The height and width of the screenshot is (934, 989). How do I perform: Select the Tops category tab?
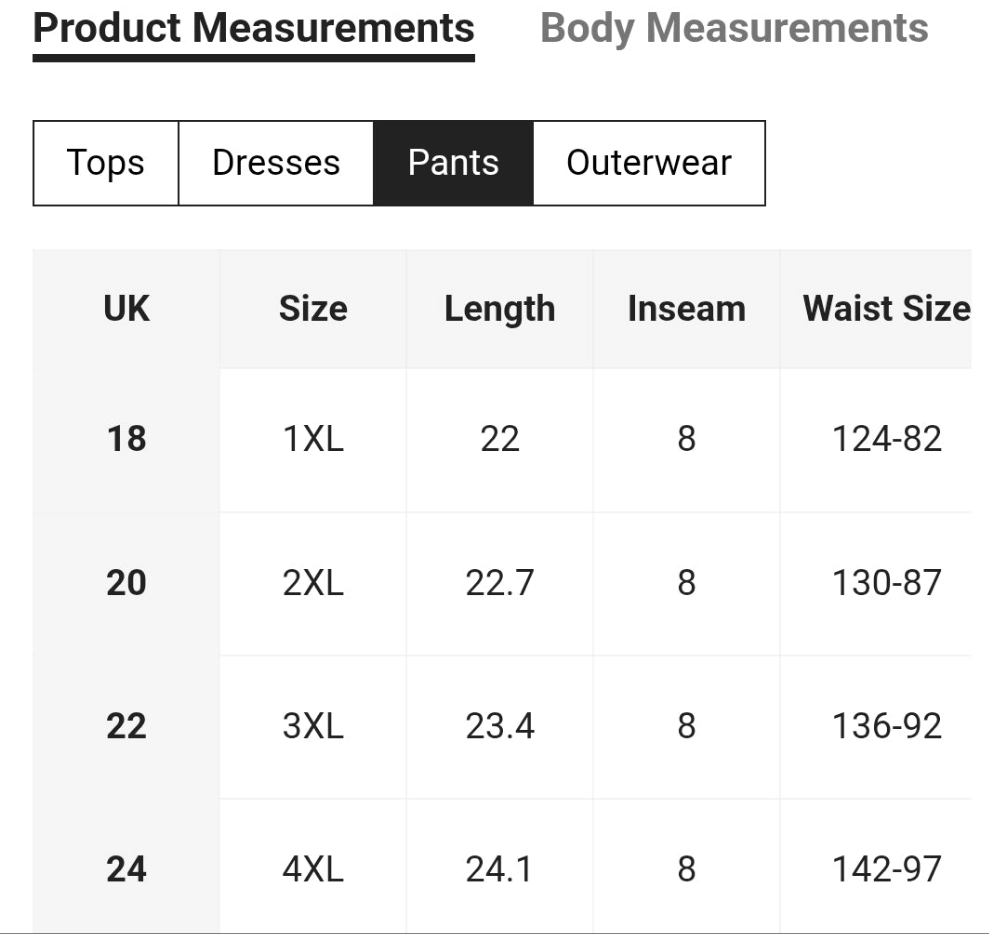[106, 163]
